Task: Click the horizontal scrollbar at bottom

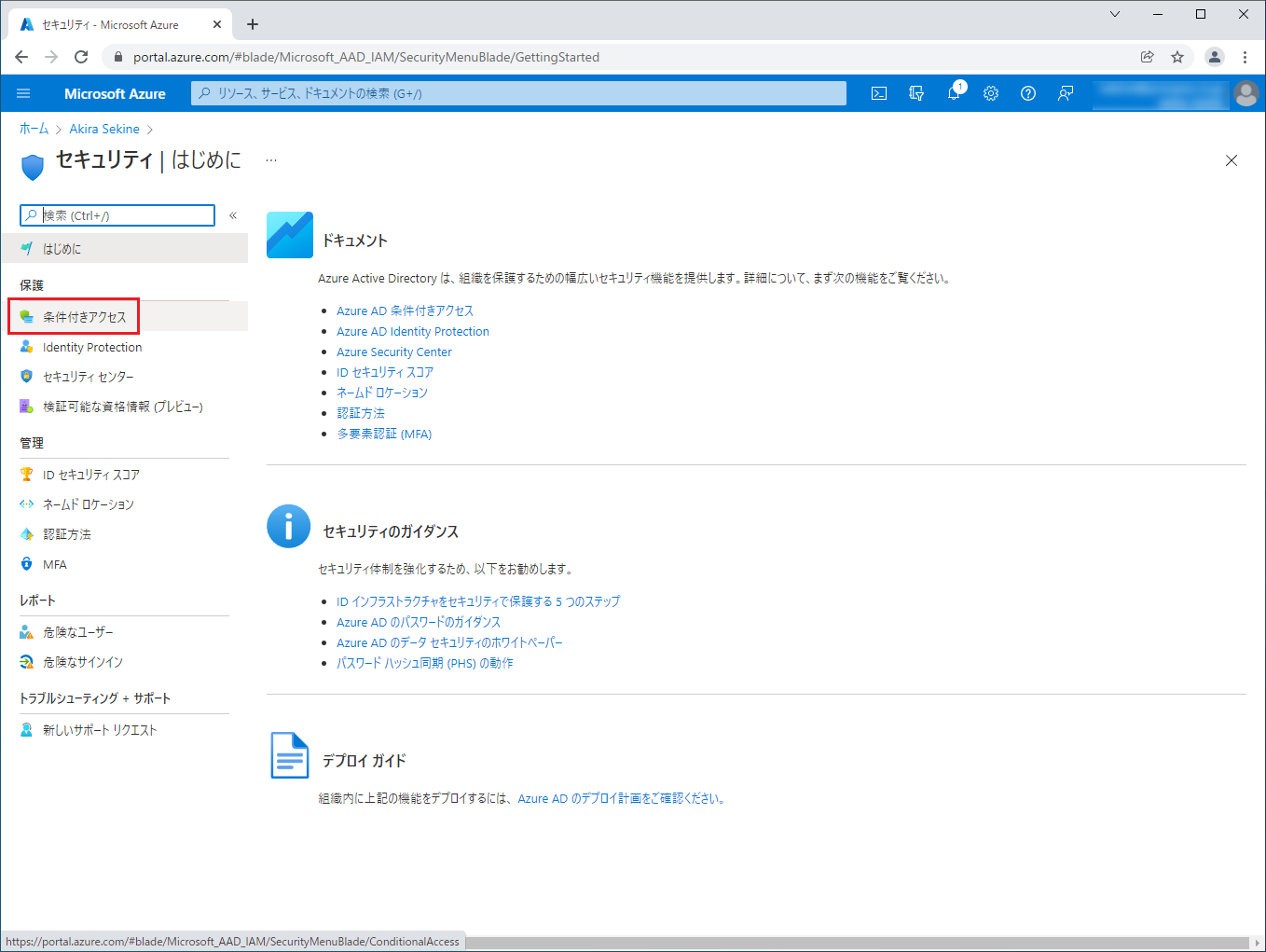Action: [x=858, y=942]
